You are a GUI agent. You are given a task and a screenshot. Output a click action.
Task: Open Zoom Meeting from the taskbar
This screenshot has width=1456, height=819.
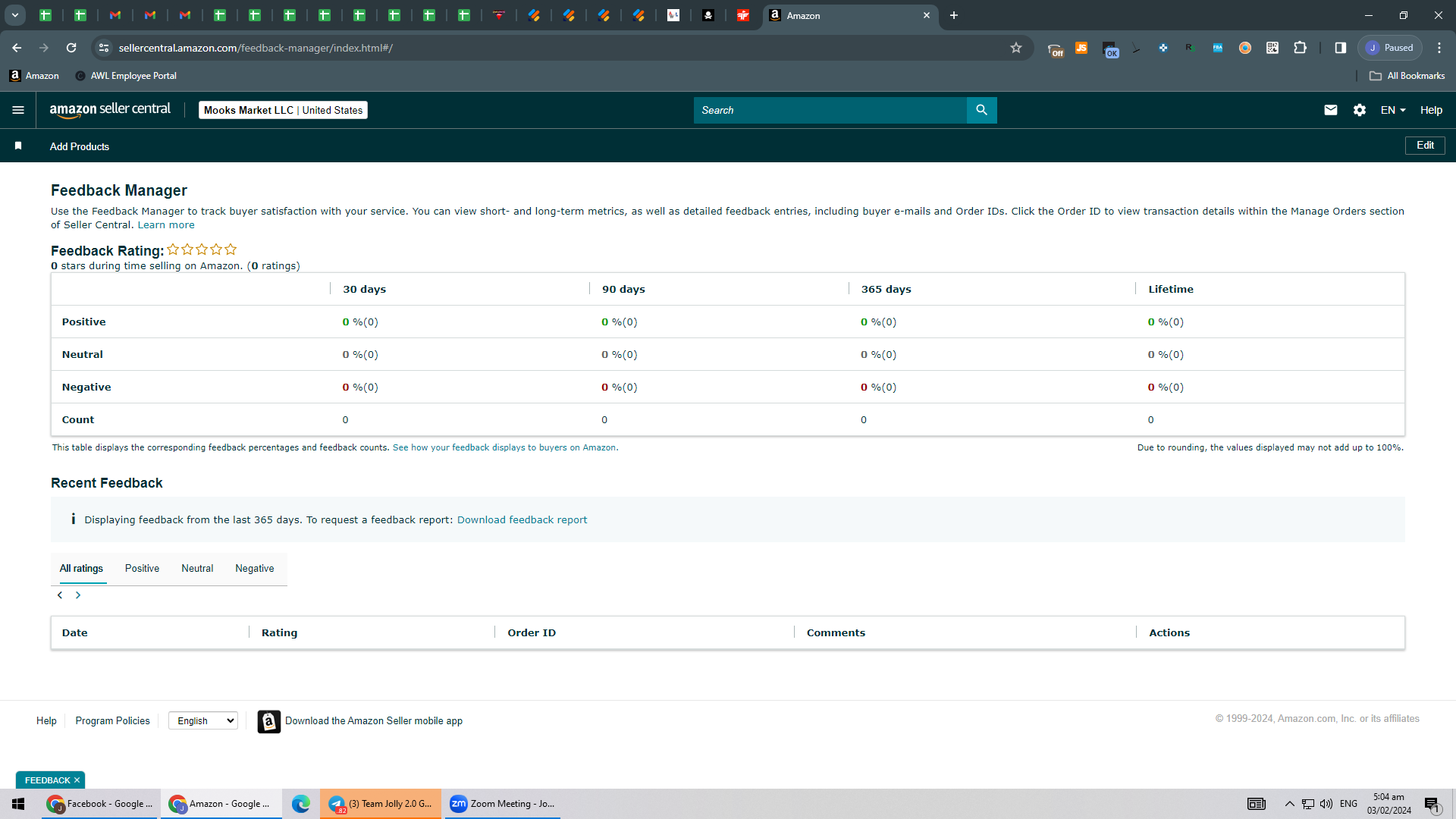[503, 804]
